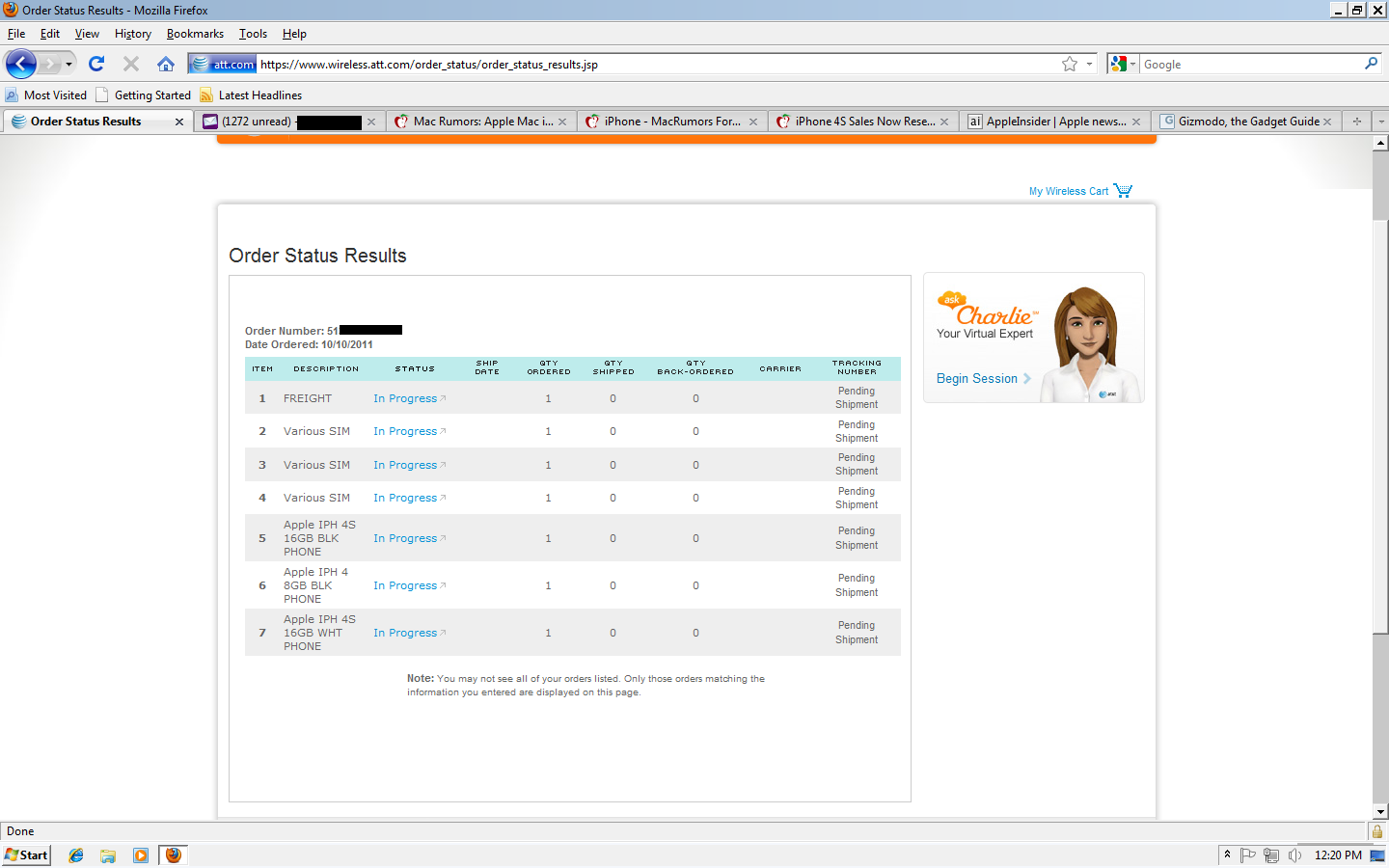Viewport: 1389px width, 868px height.
Task: Switch to iPhone - MacRumors Forums tab
Action: [x=673, y=122]
